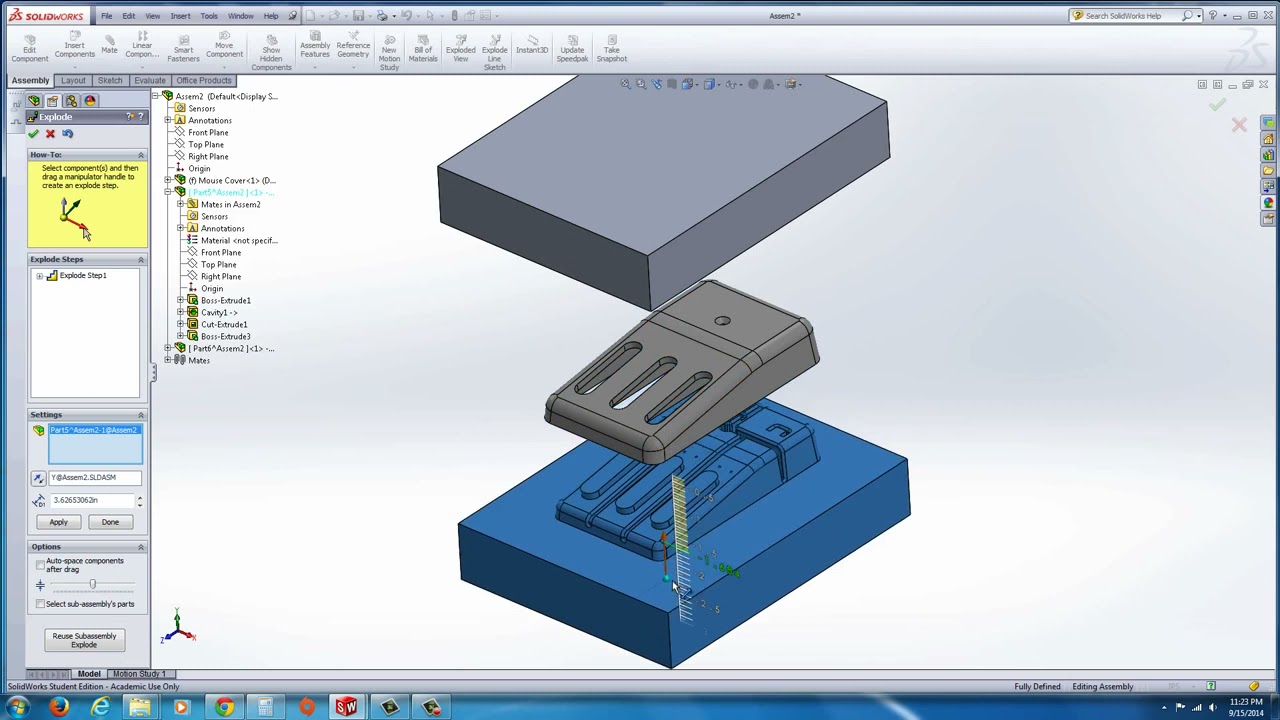The image size is (1280, 720).
Task: Collapse the Settings section
Action: pyautogui.click(x=140, y=415)
